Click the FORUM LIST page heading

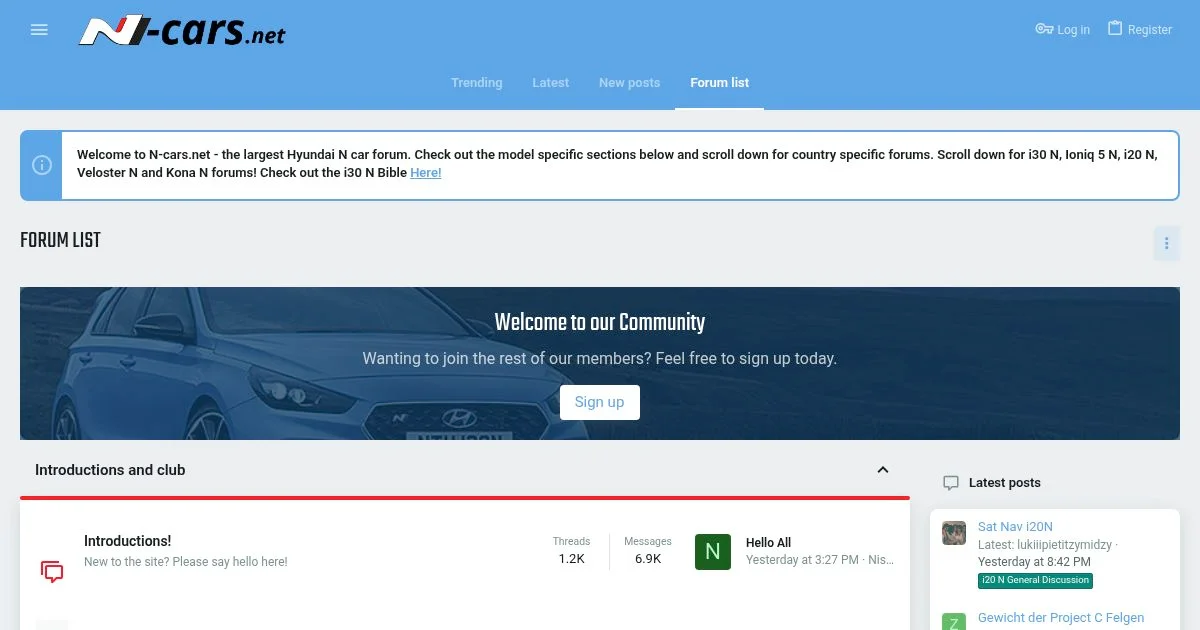click(x=60, y=241)
